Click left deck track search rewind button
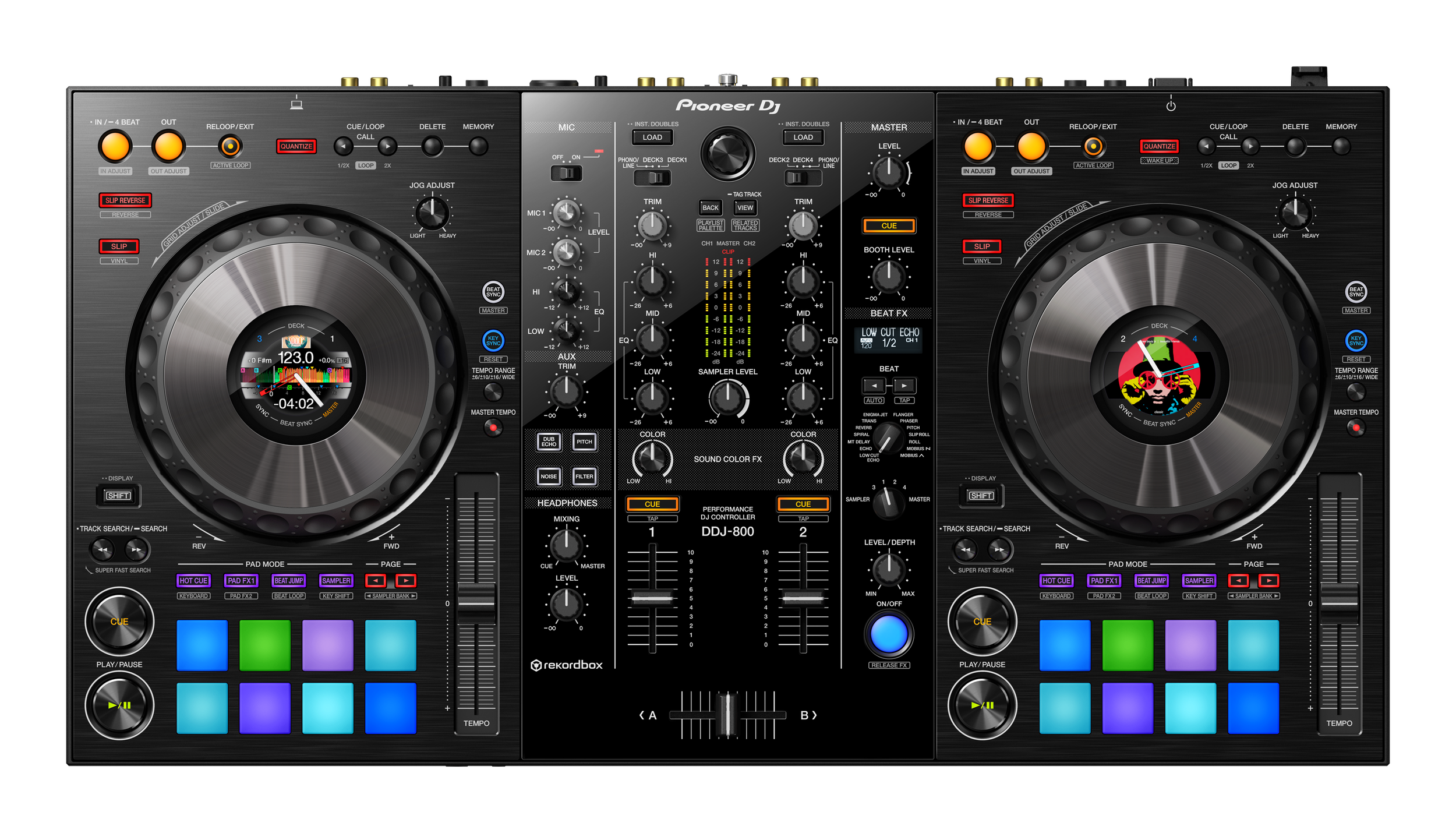The width and height of the screenshot is (1456, 833). click(x=103, y=549)
